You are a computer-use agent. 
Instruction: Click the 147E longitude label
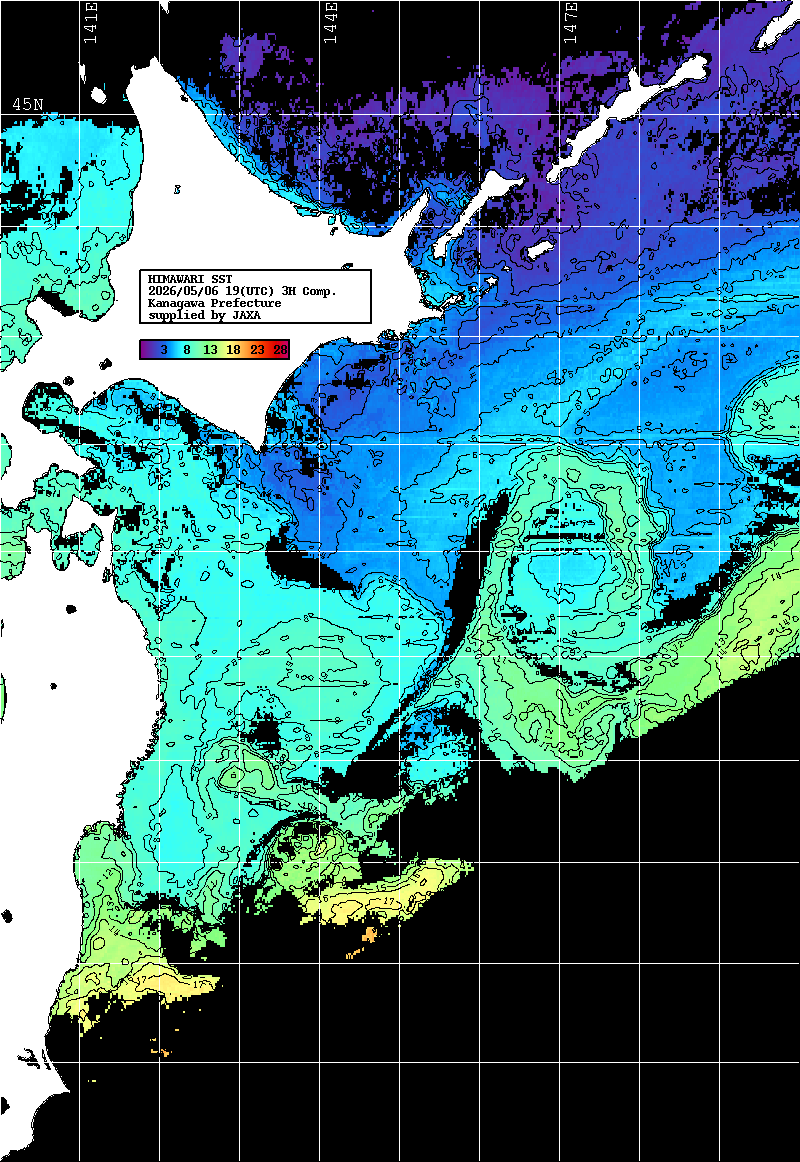pos(570,22)
